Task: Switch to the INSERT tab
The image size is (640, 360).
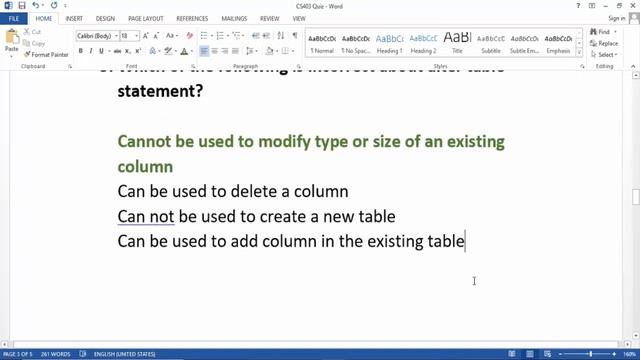Action: 74,18
